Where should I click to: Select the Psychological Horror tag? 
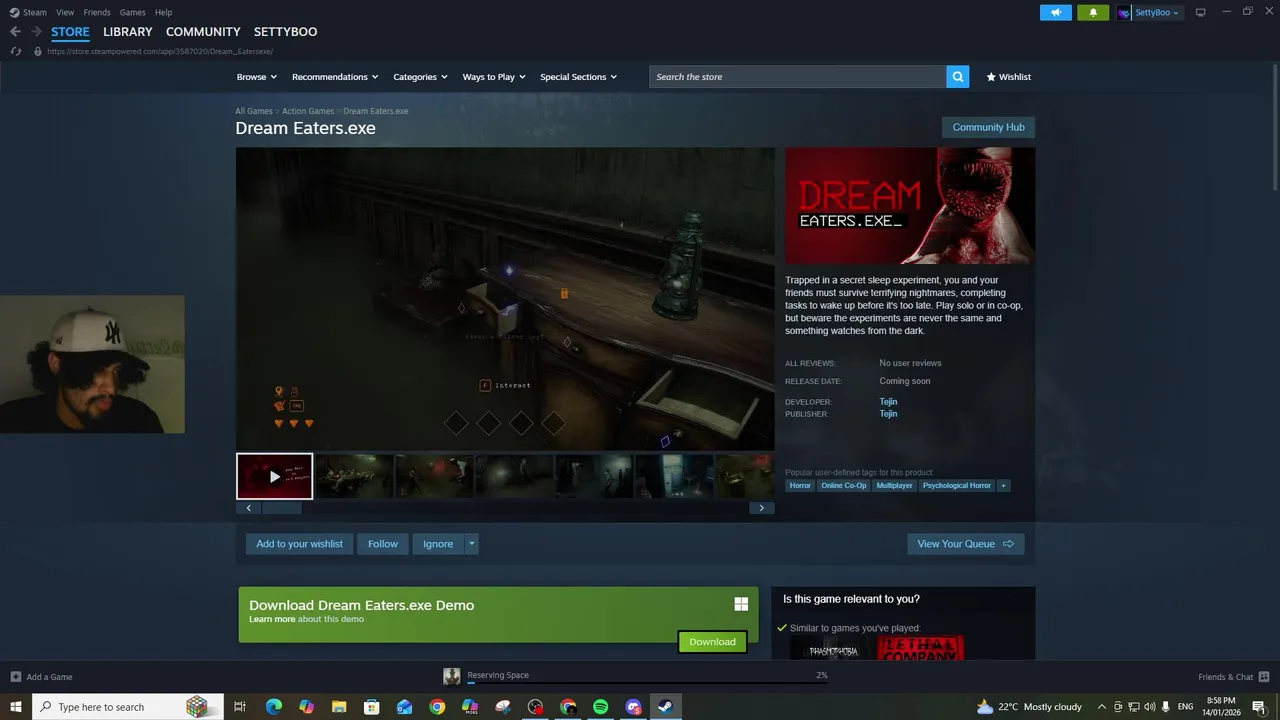[957, 486]
